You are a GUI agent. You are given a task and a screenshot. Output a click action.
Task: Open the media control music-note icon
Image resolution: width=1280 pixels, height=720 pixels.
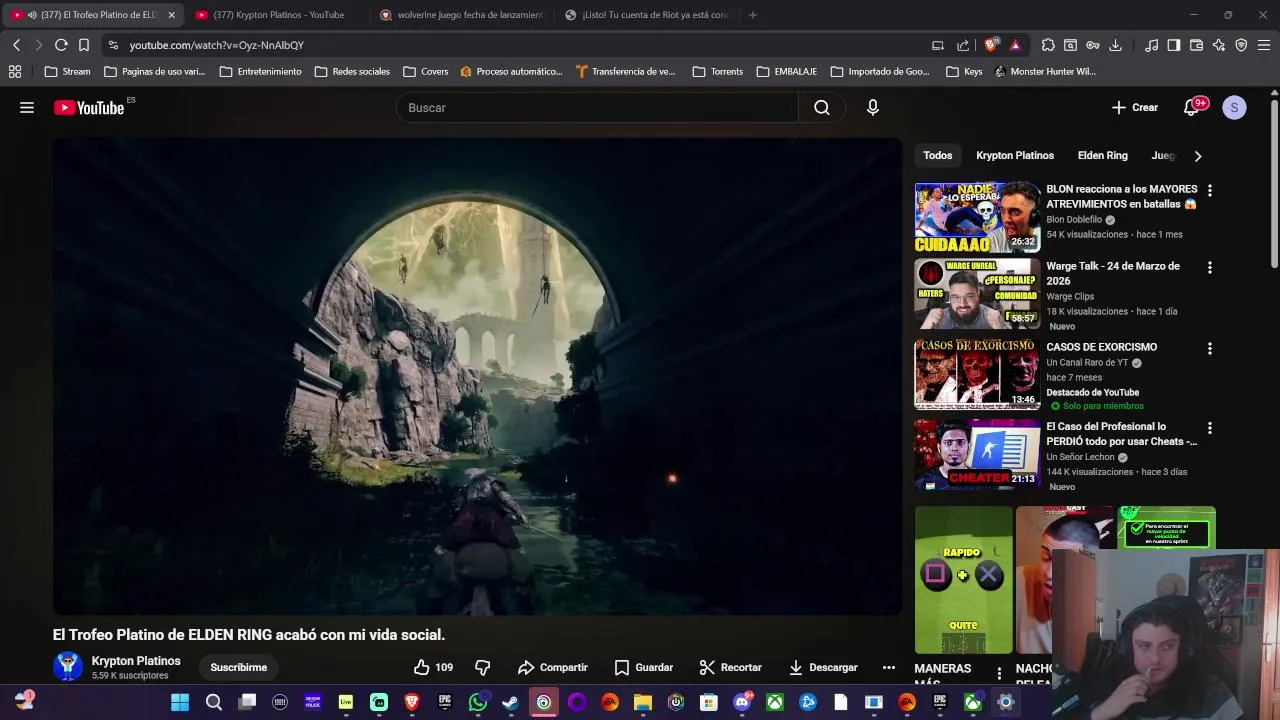click(x=1152, y=45)
